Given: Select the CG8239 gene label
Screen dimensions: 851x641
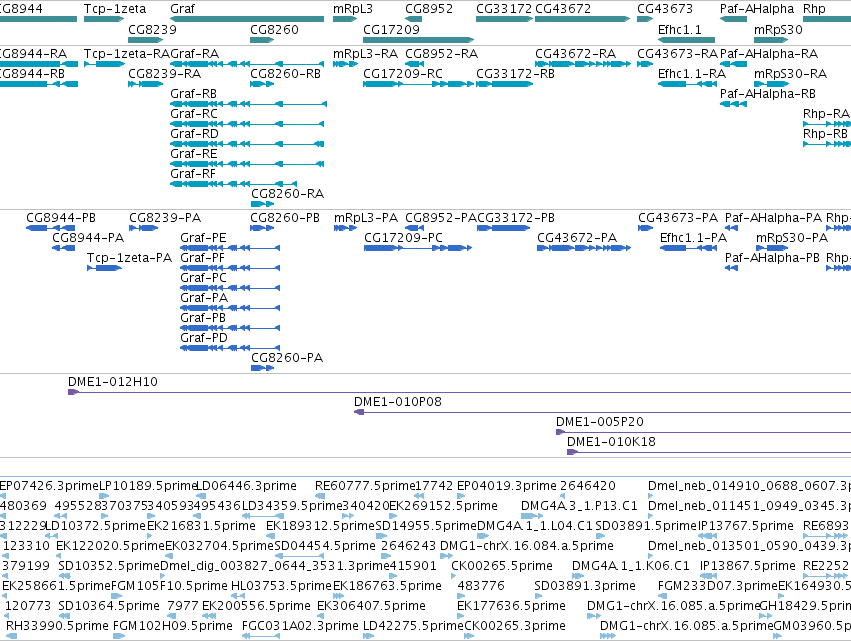Looking at the screenshot, I should pyautogui.click(x=153, y=29).
